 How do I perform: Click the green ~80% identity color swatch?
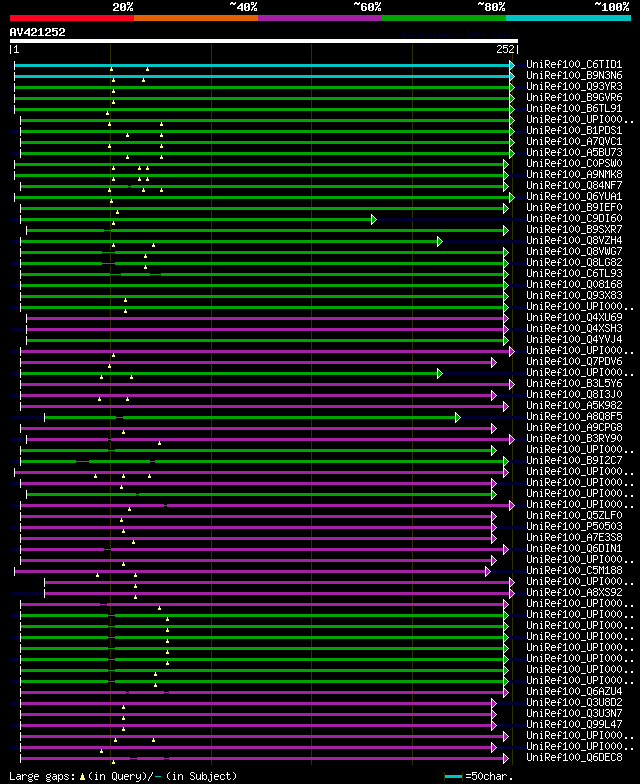pos(444,18)
